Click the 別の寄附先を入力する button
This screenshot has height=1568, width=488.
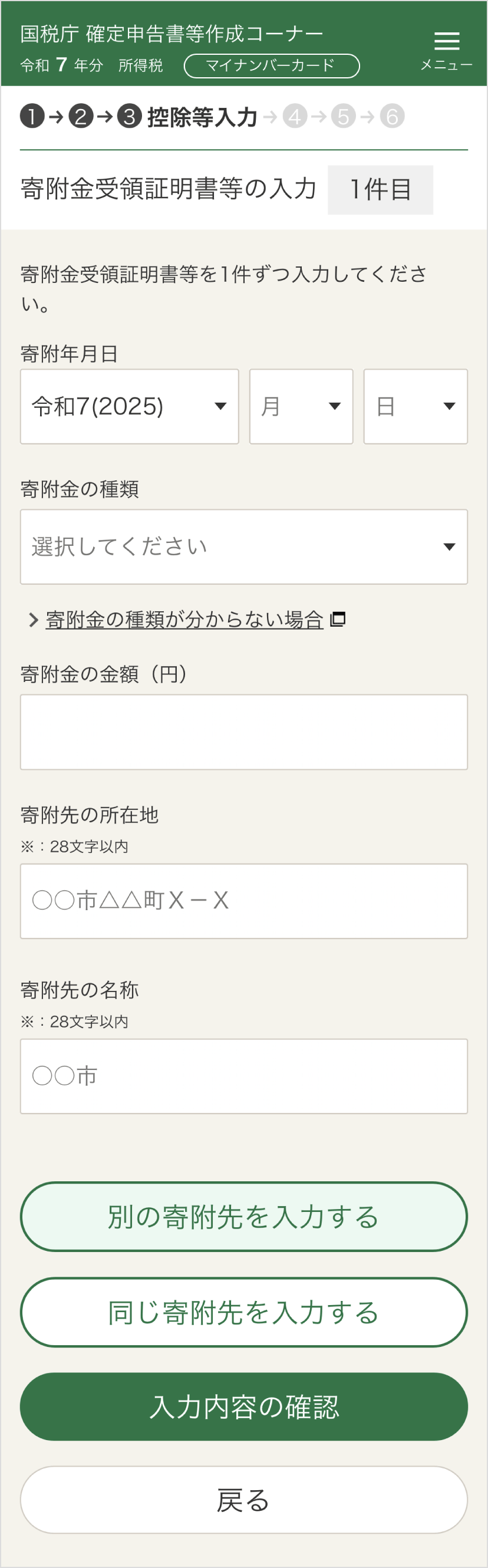click(243, 1217)
